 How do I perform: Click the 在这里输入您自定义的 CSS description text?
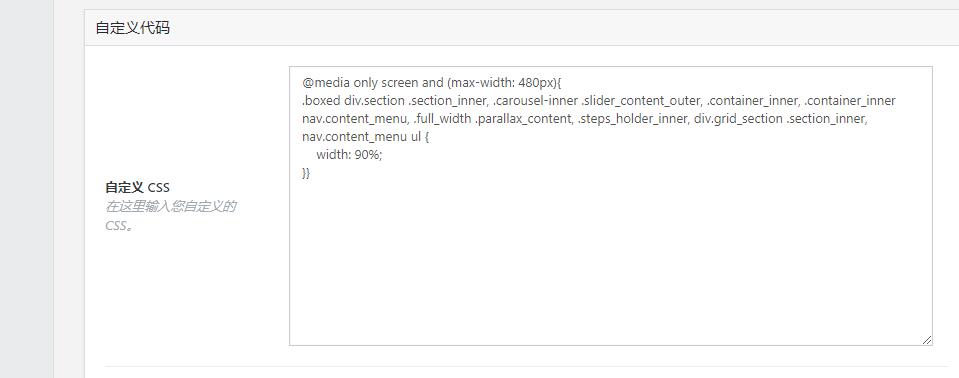point(171,216)
